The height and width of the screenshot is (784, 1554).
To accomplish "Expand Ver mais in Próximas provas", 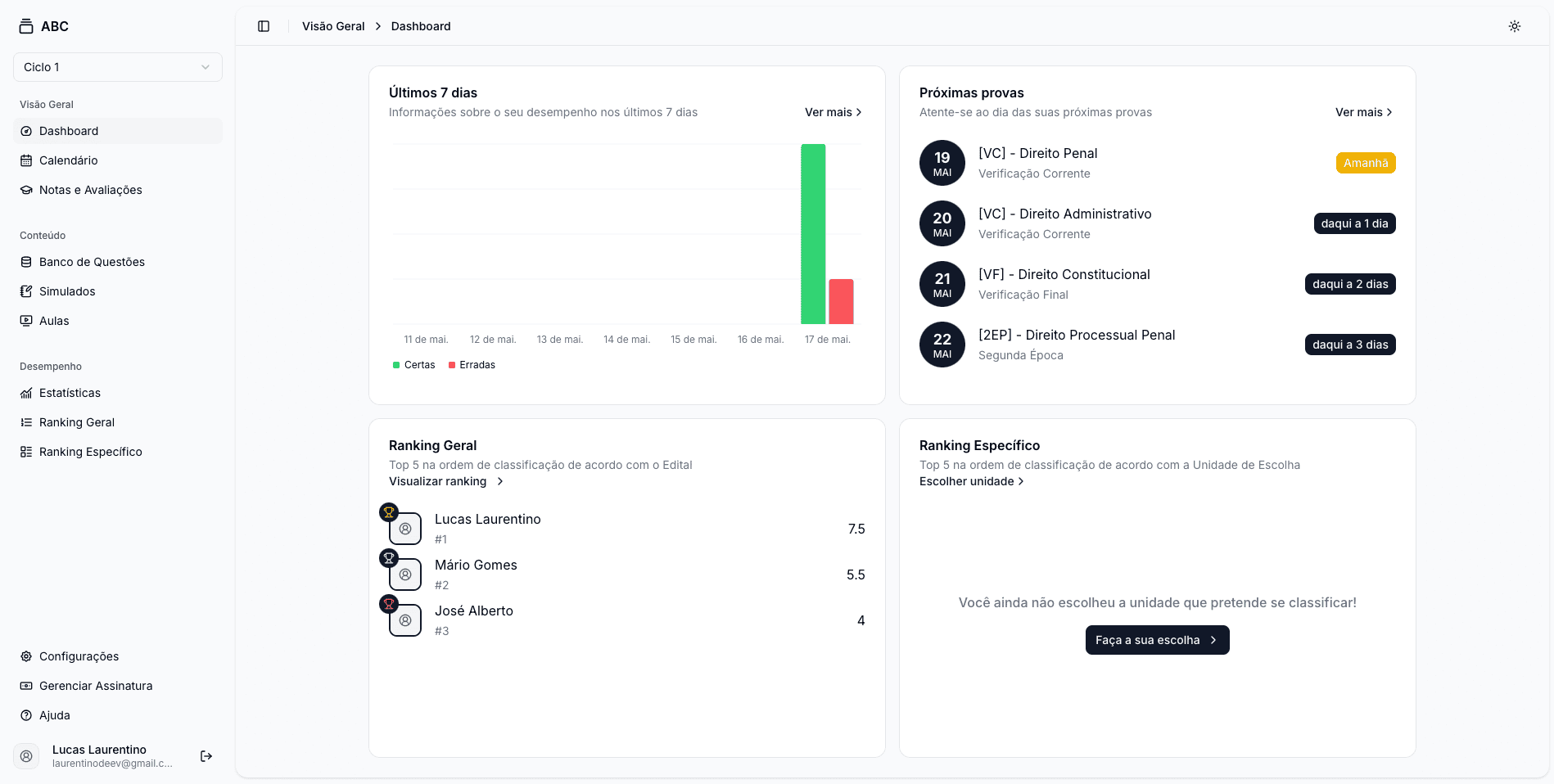I will coord(1363,112).
